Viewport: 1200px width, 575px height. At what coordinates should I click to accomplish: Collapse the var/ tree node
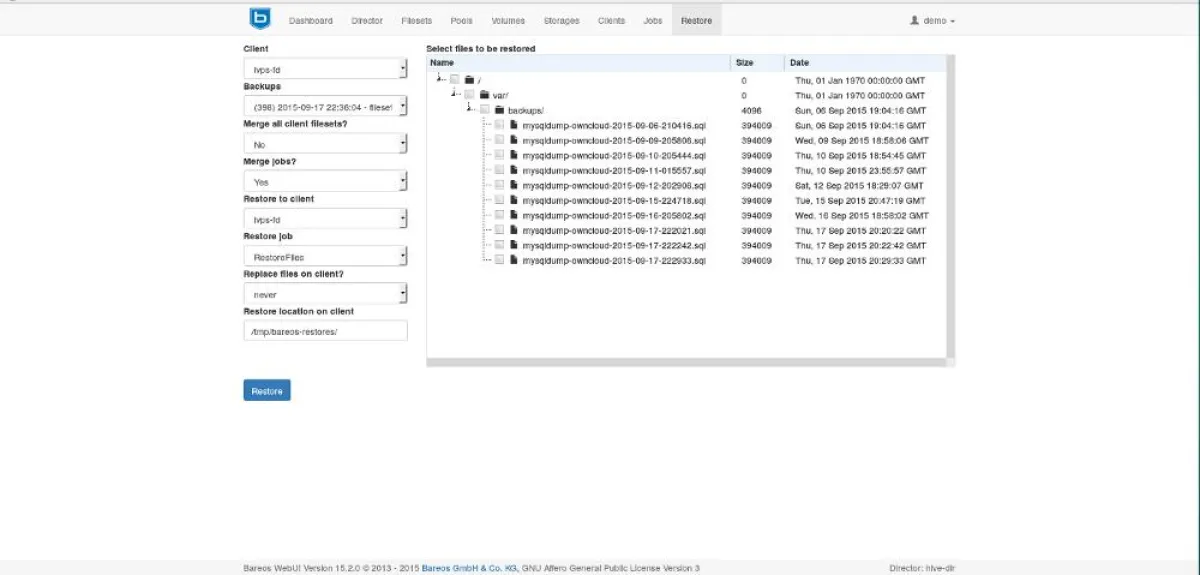(455, 93)
